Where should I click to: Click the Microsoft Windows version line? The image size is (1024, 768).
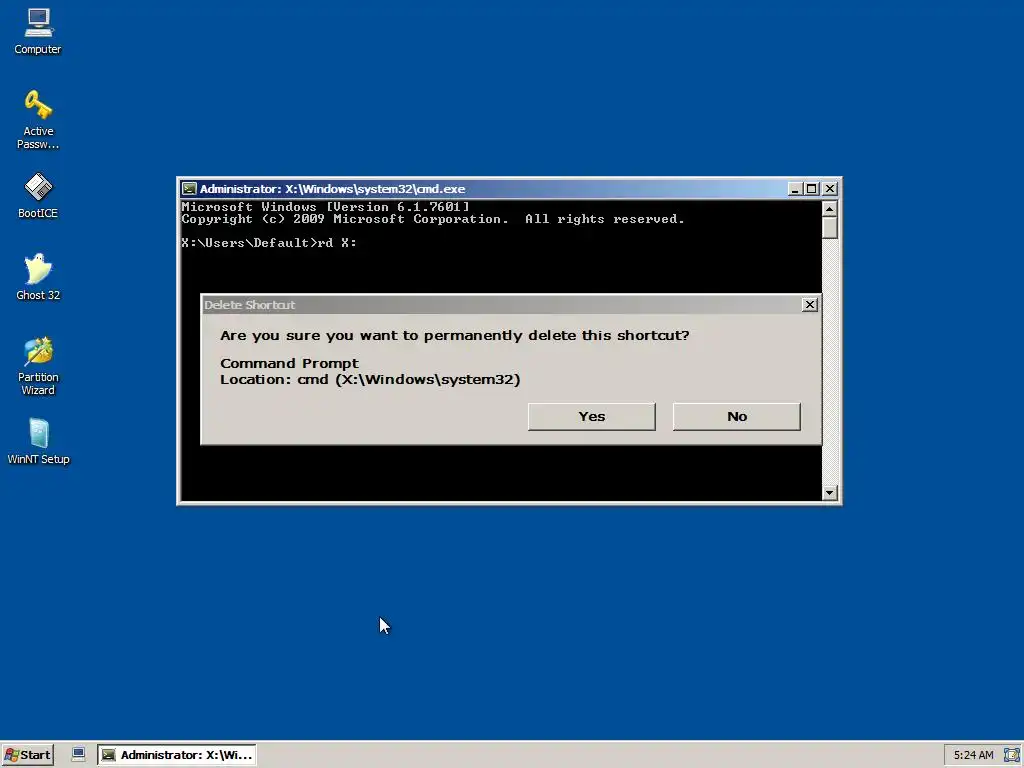(x=325, y=206)
